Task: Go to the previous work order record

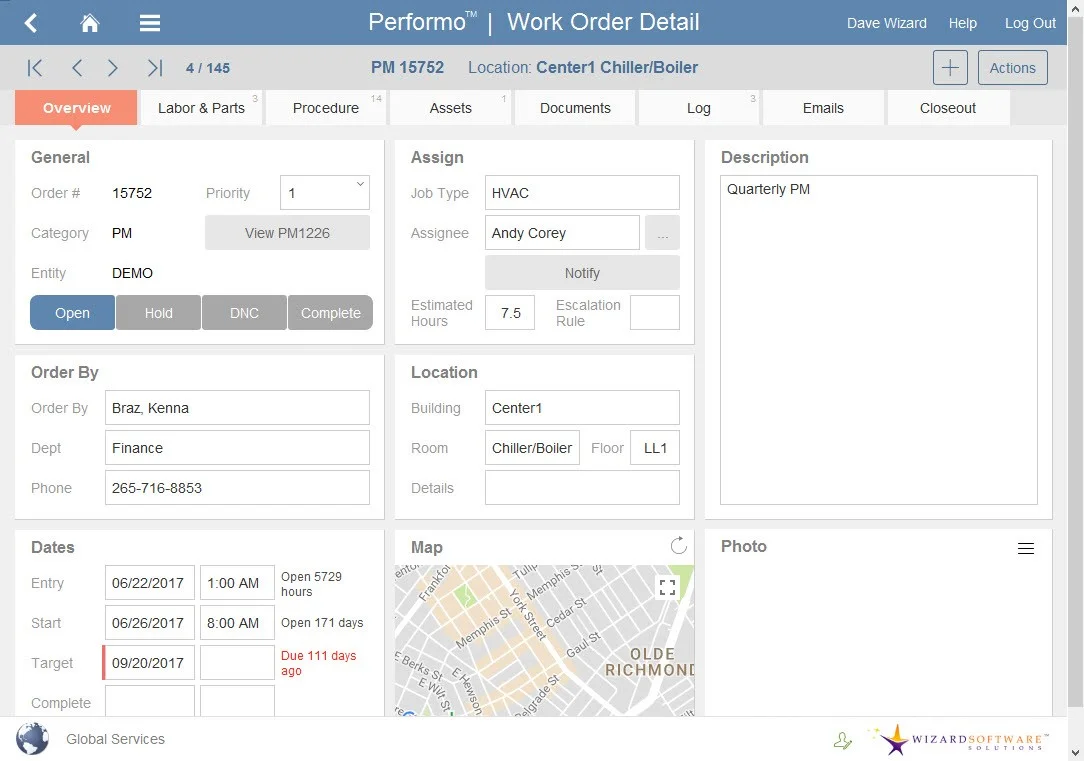Action: tap(77, 68)
